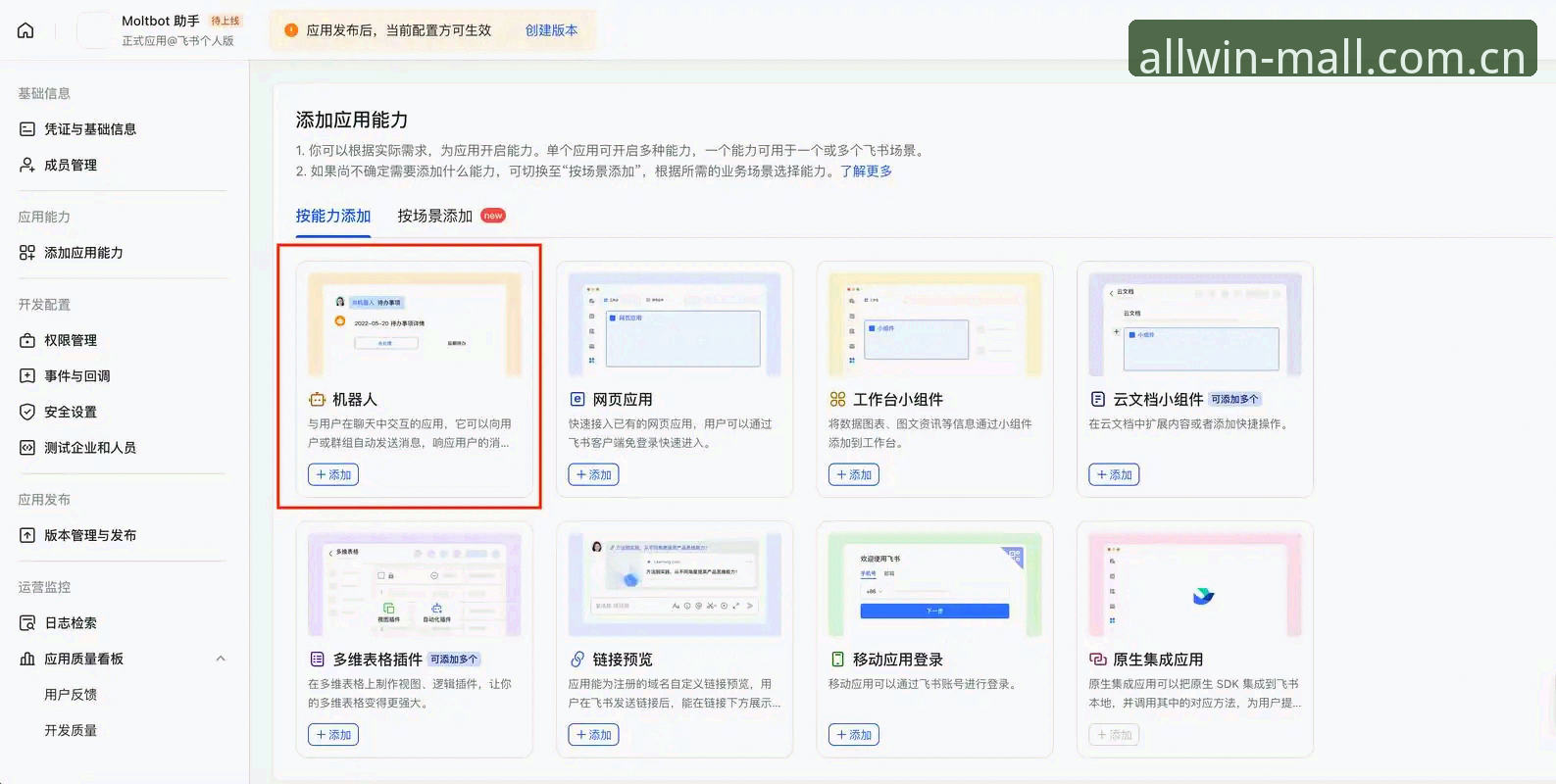Click the red new badge

coord(493,216)
